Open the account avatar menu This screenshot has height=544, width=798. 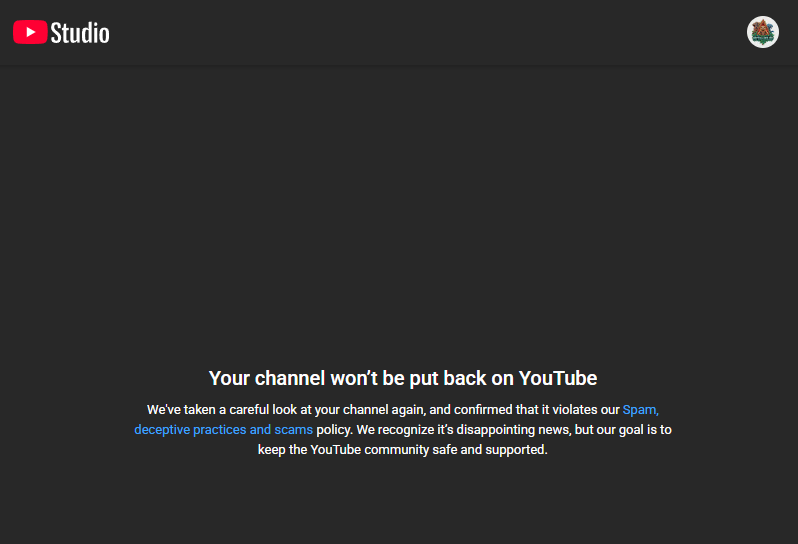point(762,32)
